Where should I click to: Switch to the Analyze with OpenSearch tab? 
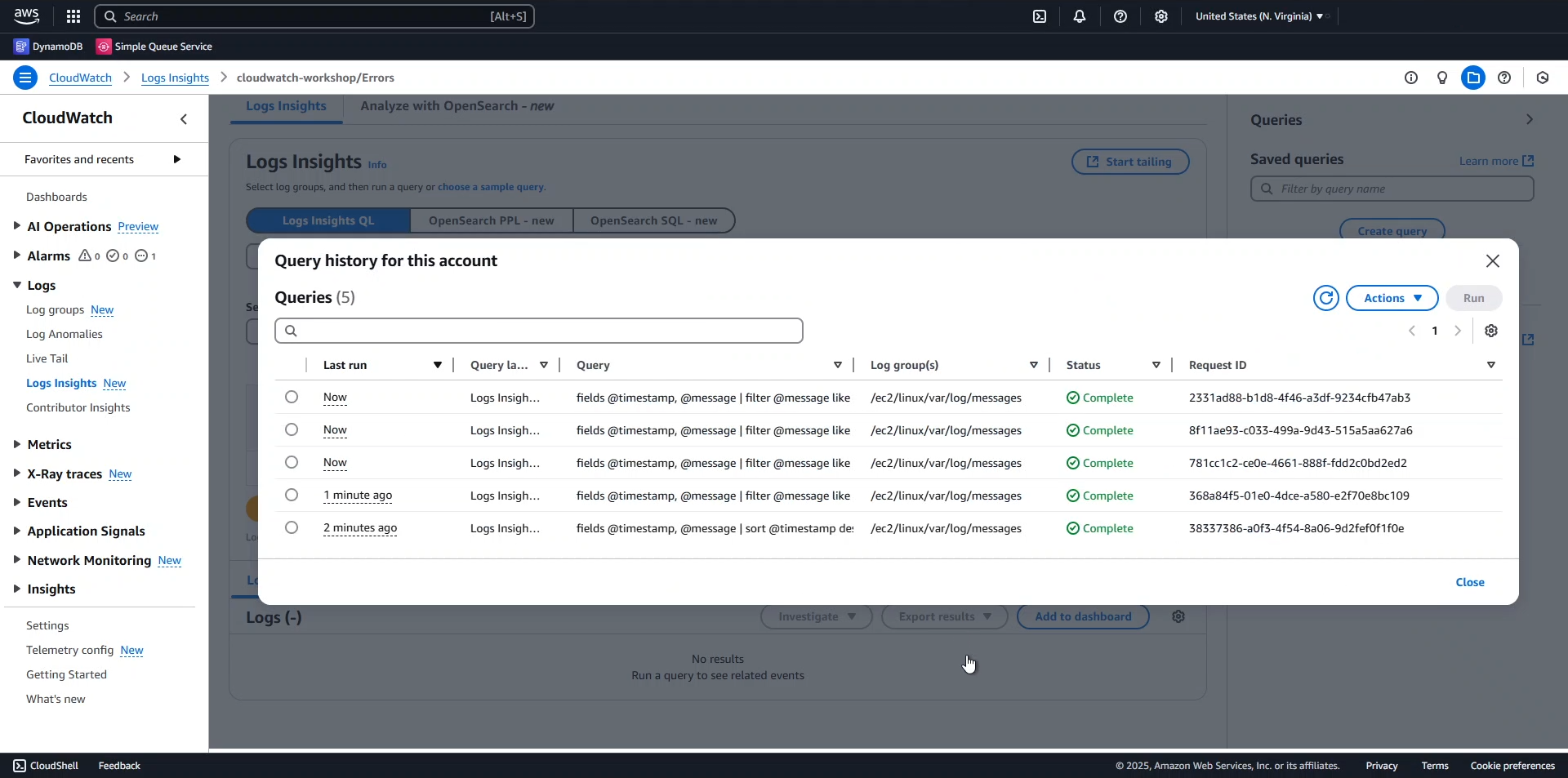457,106
